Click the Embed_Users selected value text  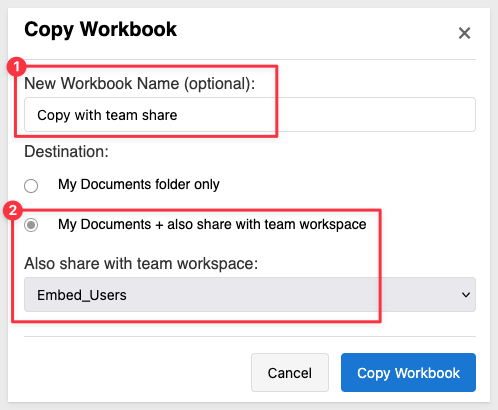point(82,295)
